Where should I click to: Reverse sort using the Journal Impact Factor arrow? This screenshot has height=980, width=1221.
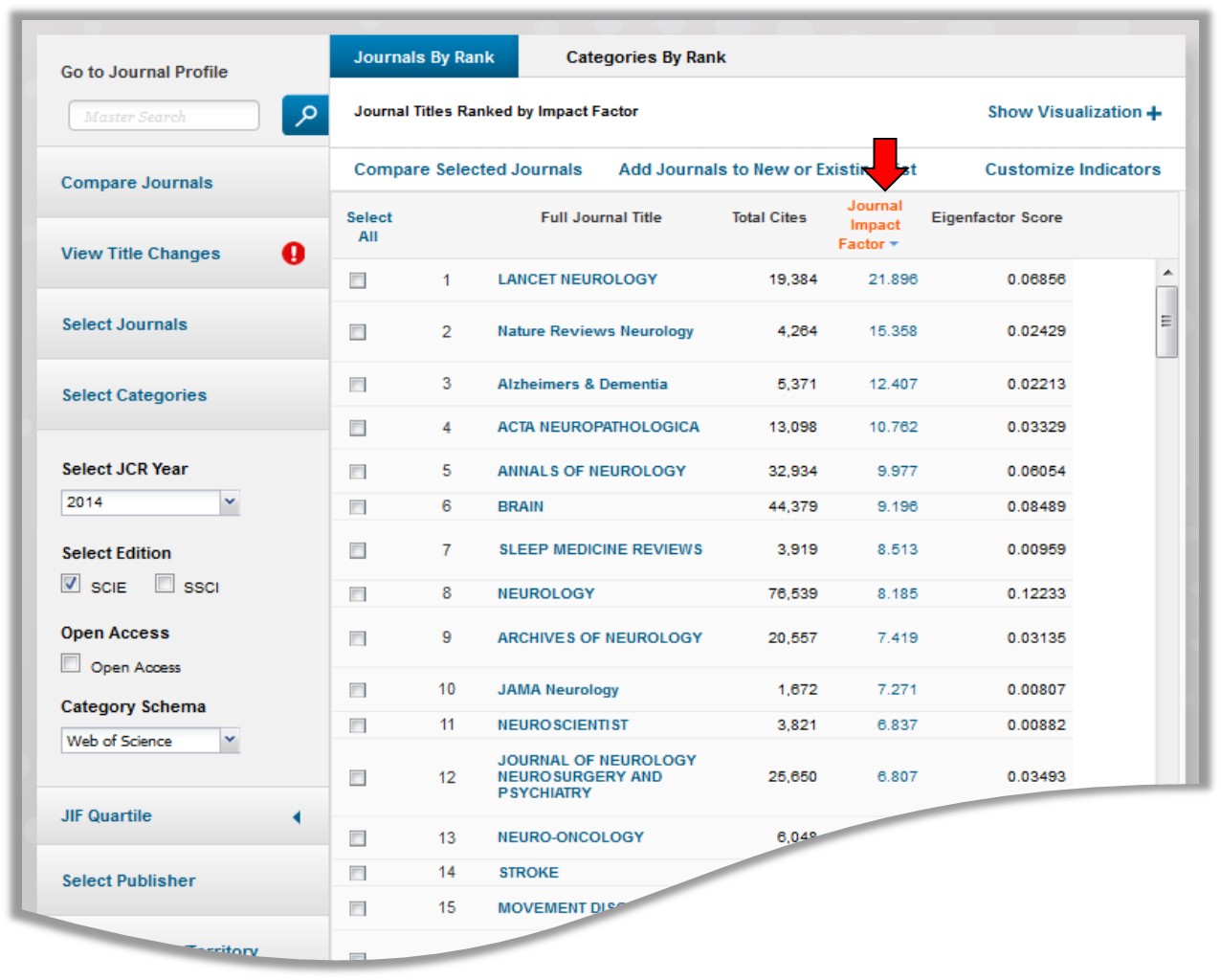(x=893, y=244)
